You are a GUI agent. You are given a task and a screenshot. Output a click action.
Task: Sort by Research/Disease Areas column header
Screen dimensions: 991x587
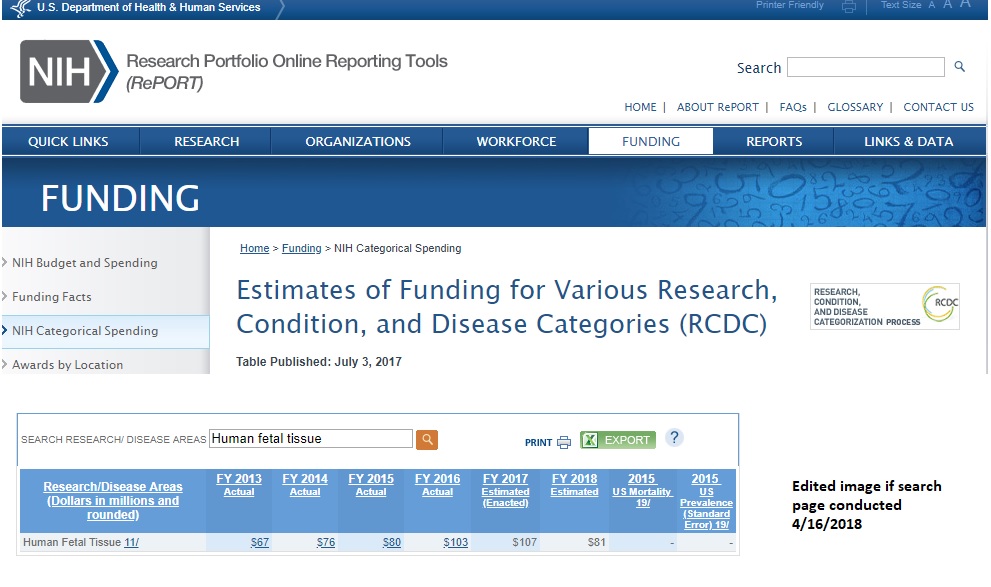point(112,500)
